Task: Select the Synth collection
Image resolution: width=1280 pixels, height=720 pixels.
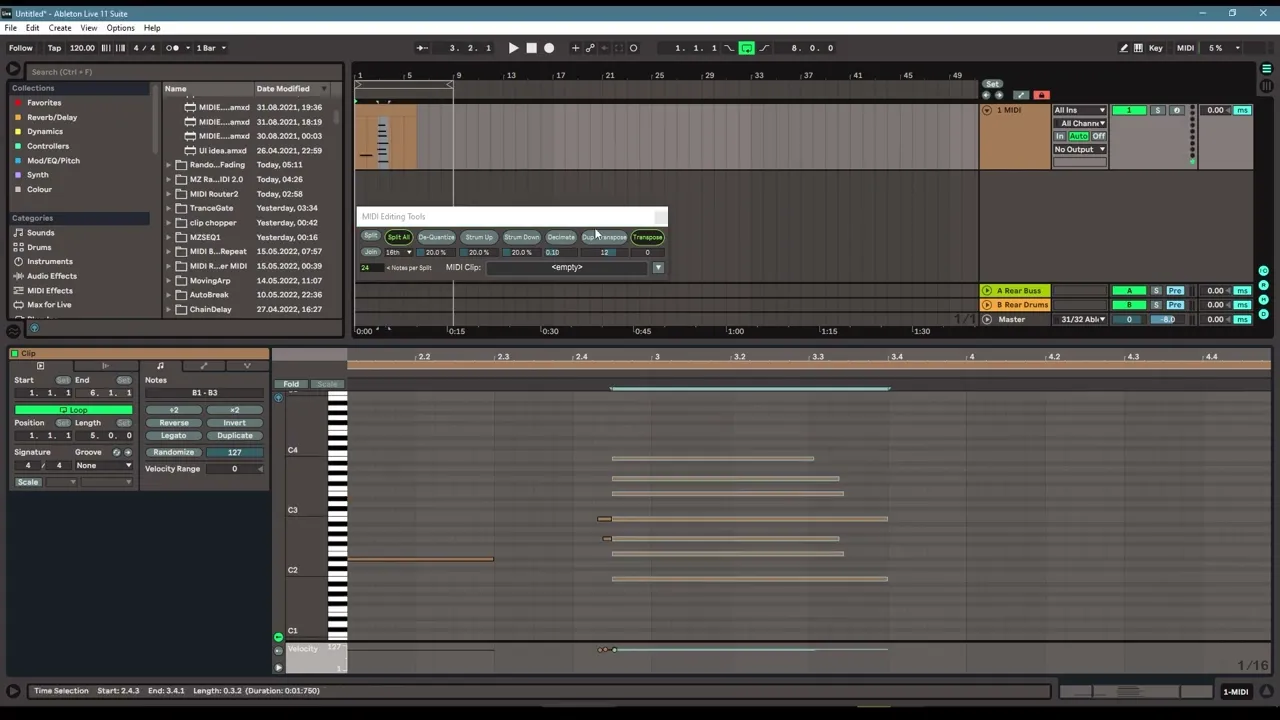Action: [x=38, y=175]
